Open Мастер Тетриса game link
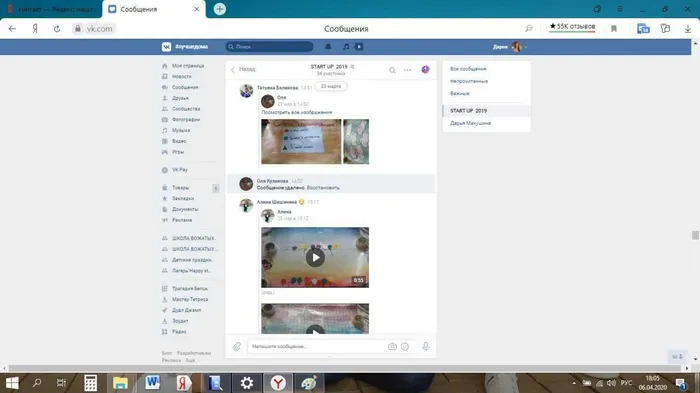This screenshot has height=393, width=700. [x=190, y=299]
